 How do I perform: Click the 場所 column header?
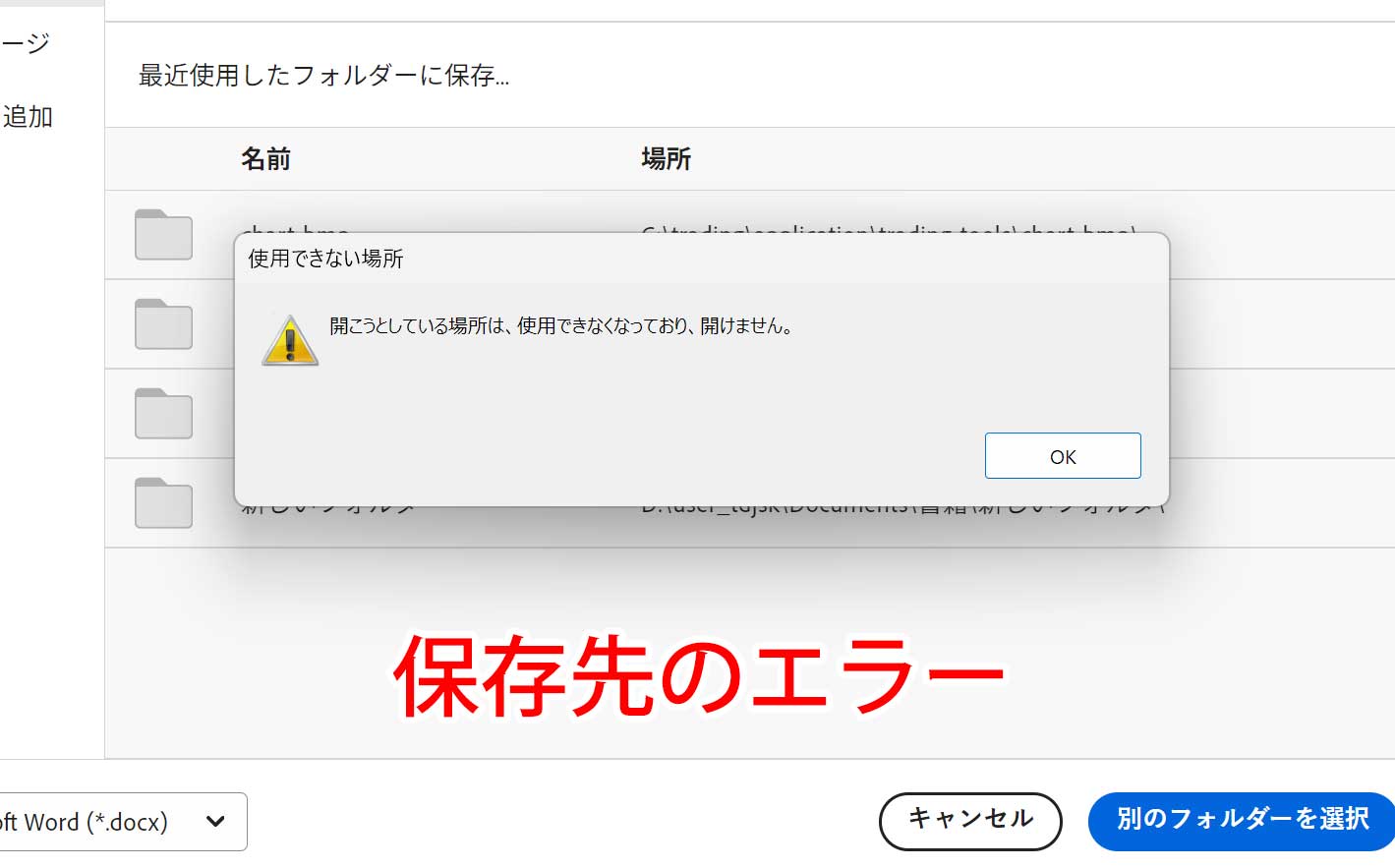coord(666,158)
